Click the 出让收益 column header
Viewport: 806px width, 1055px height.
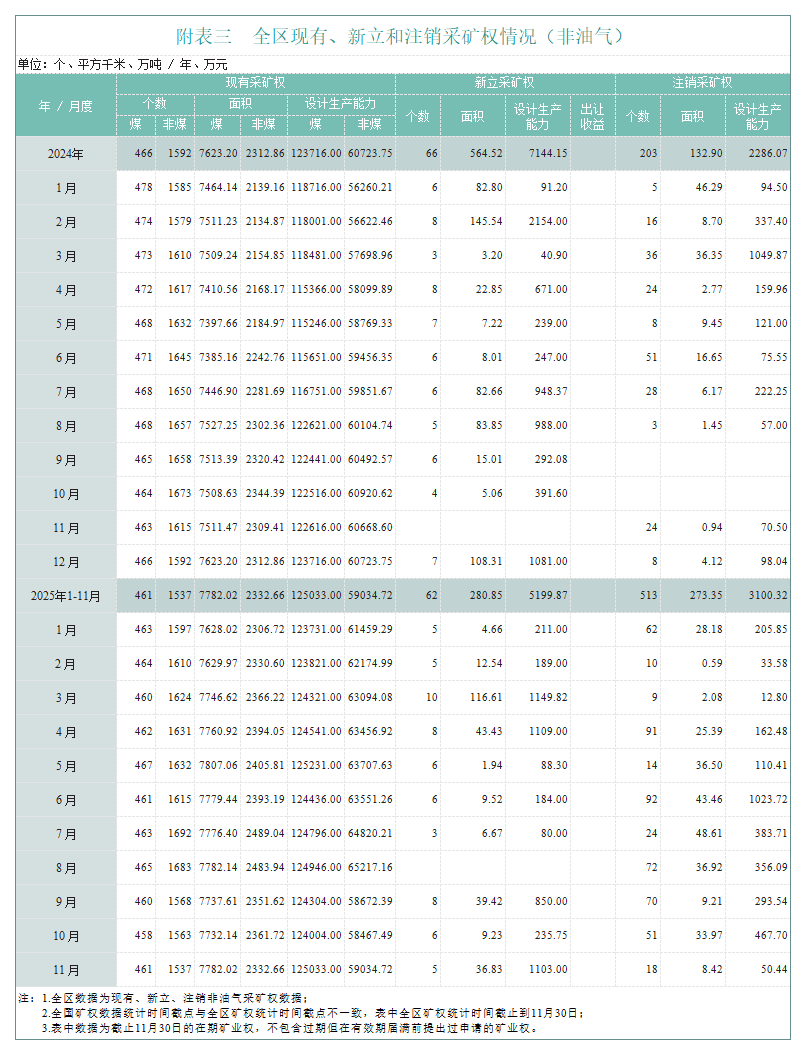[x=592, y=116]
